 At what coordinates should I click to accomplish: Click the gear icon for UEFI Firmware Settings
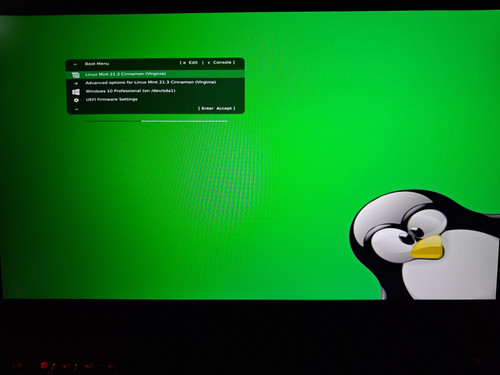pos(76,100)
